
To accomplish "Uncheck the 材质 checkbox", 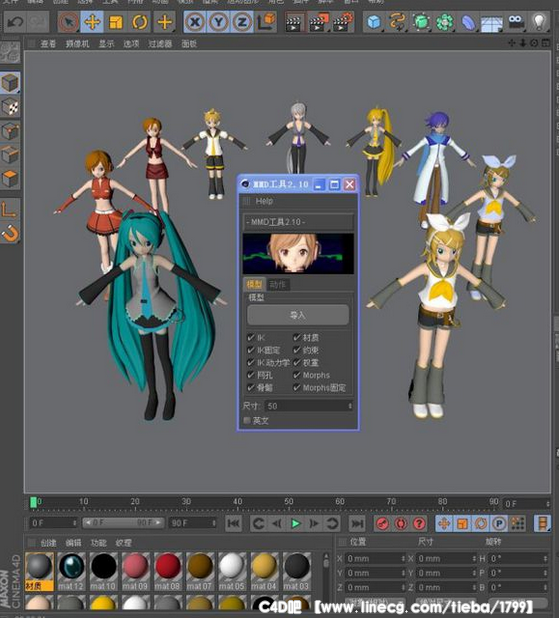I will pos(297,337).
